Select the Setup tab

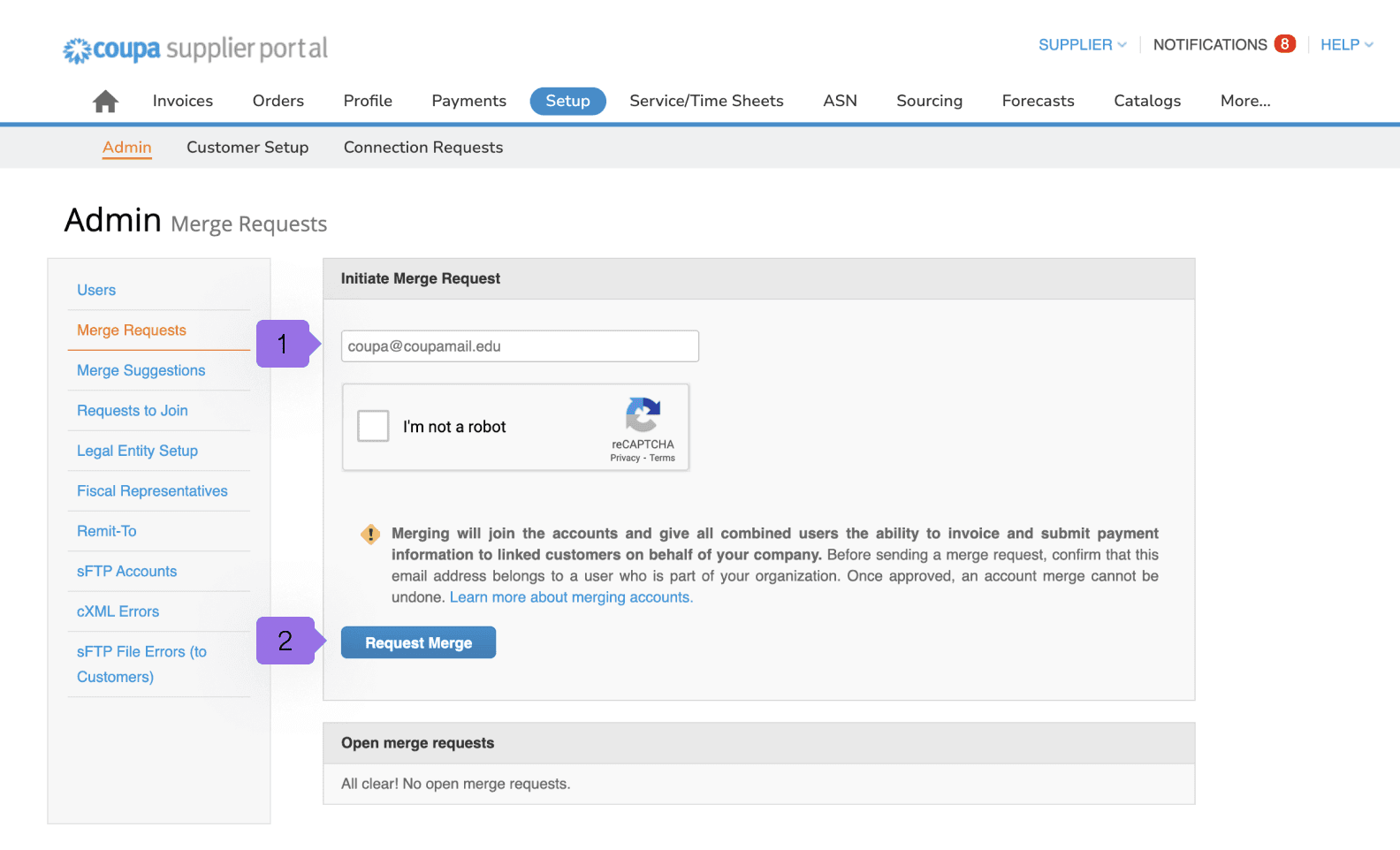coord(568,101)
